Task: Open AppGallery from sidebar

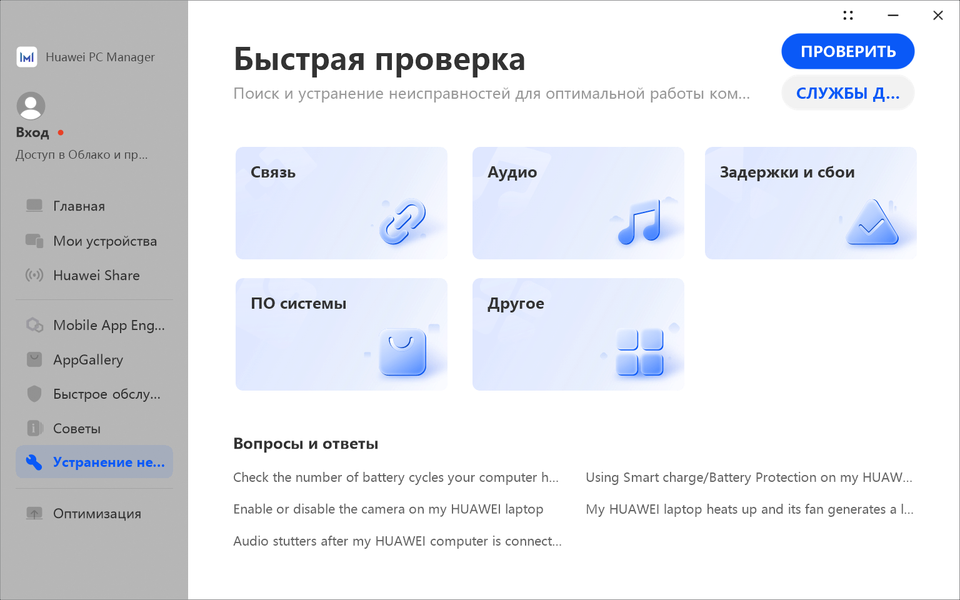Action: pos(94,359)
